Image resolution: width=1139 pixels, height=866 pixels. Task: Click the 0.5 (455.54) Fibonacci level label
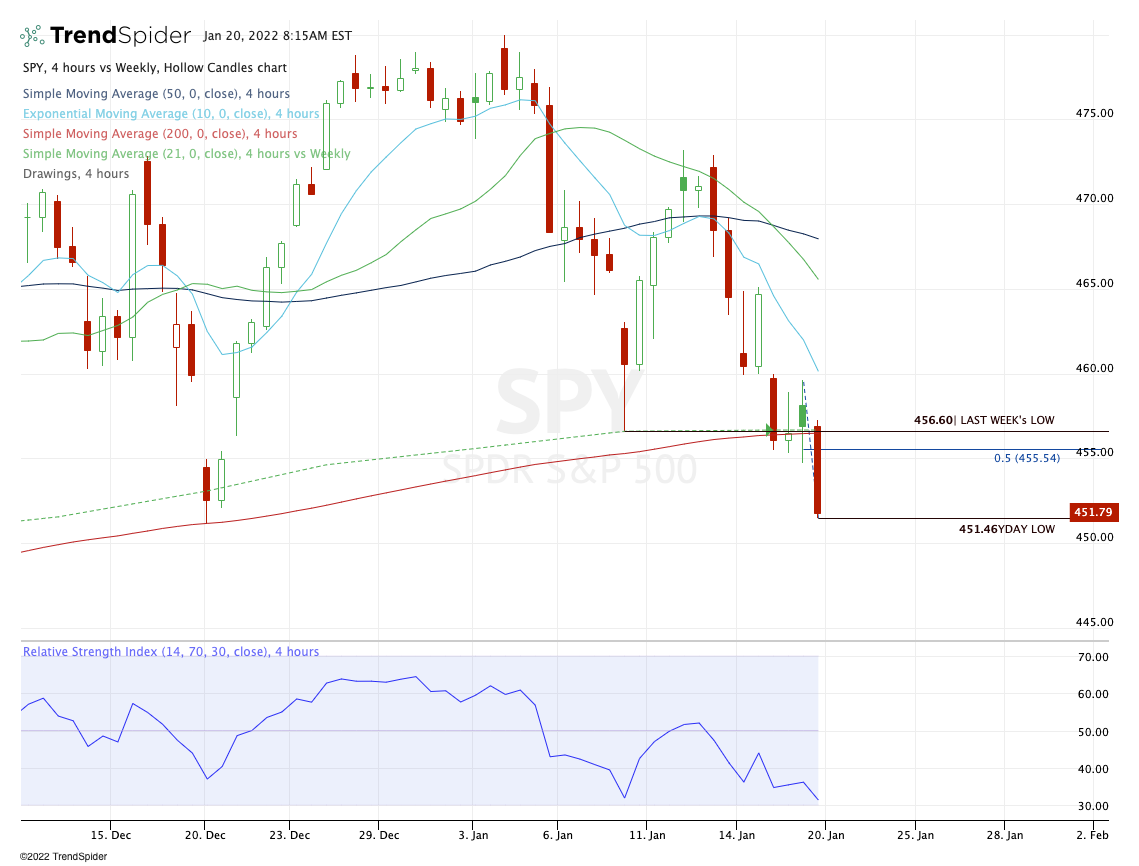coord(1026,458)
